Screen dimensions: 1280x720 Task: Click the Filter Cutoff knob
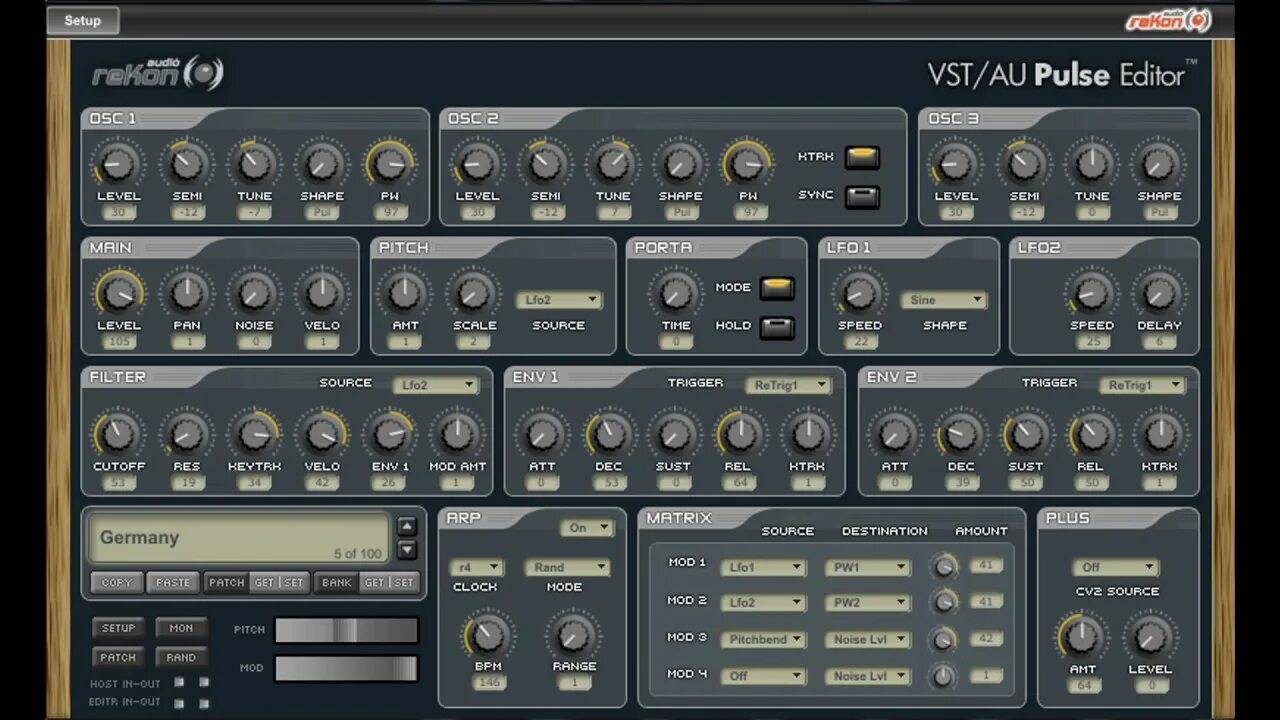pyautogui.click(x=118, y=434)
